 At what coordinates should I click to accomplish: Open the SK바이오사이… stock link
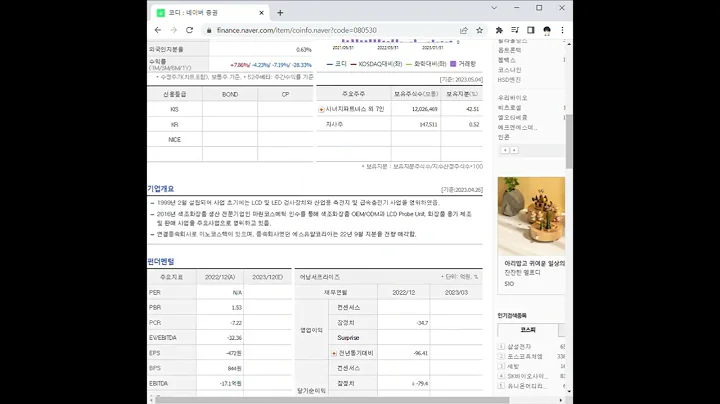[527, 376]
